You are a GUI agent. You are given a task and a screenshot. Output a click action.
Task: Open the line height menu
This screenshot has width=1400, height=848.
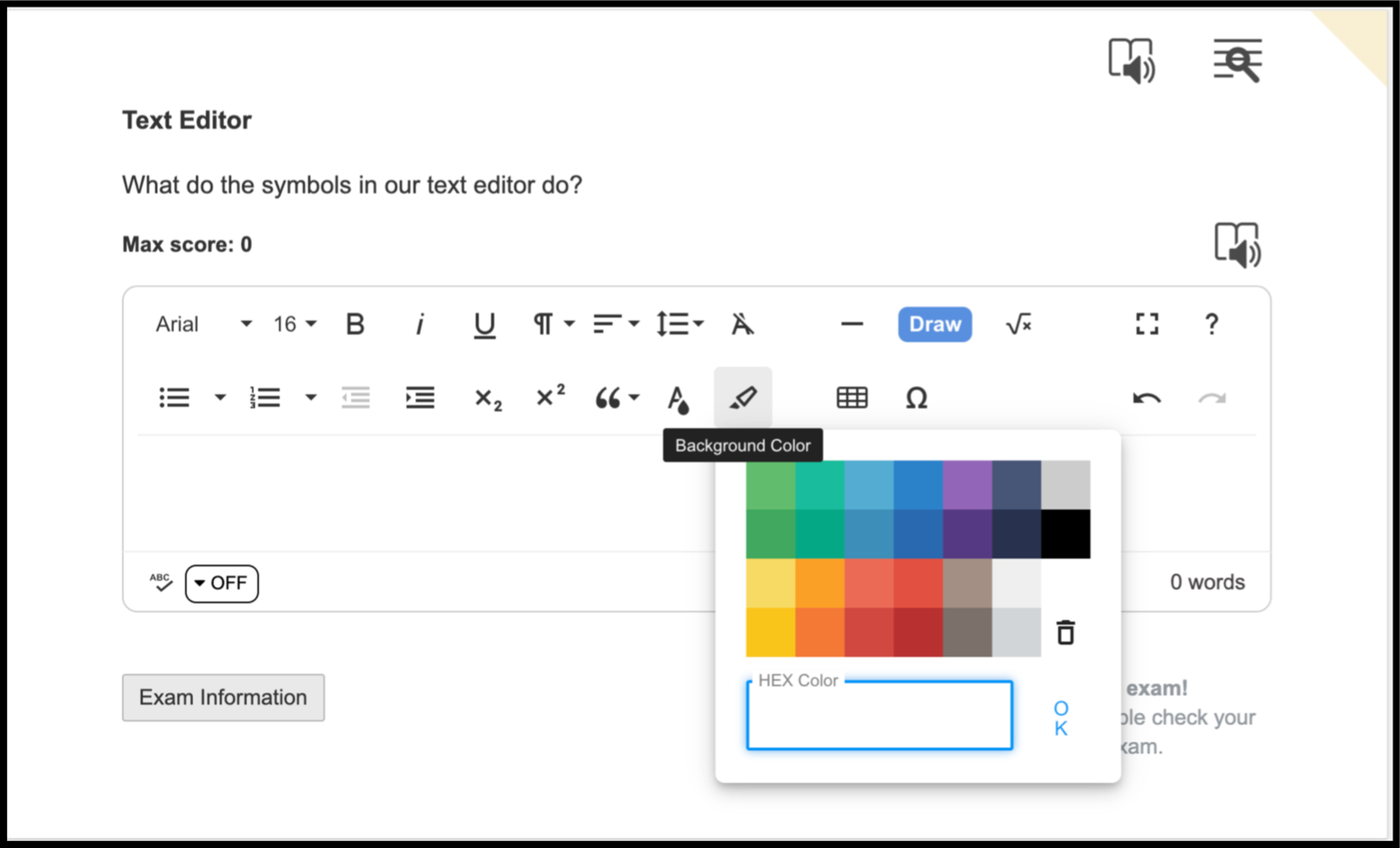680,324
